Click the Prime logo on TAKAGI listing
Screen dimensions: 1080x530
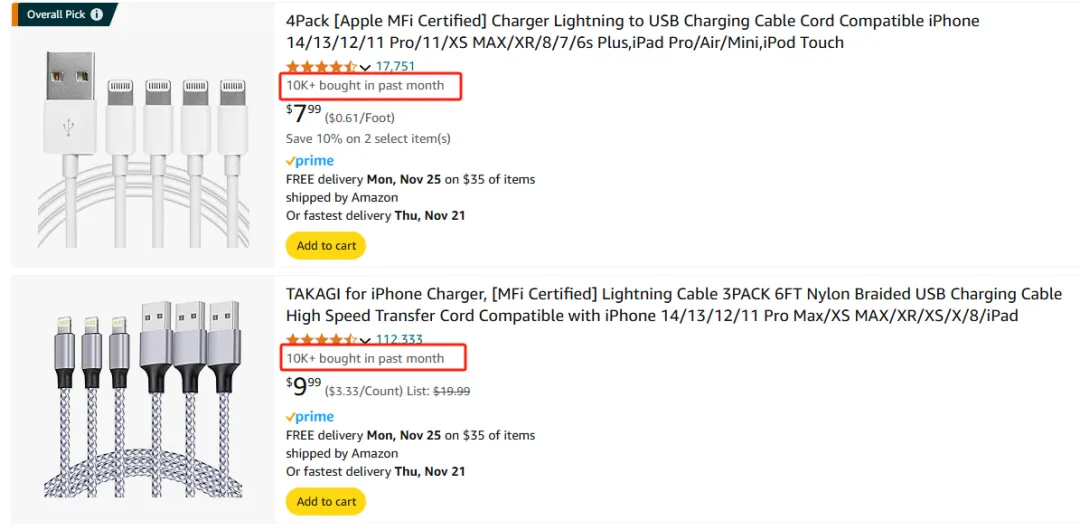coord(310,416)
